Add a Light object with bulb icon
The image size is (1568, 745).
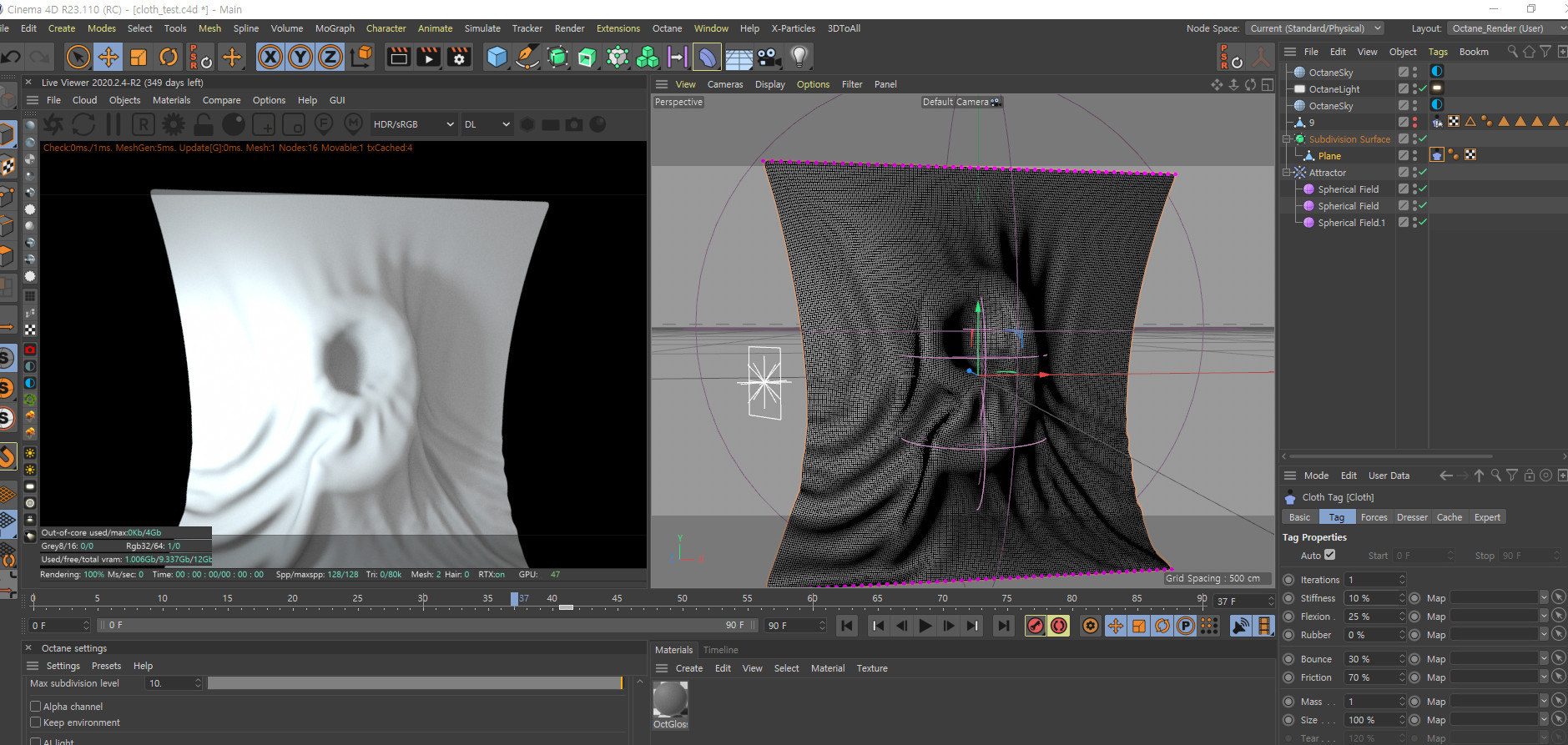pyautogui.click(x=799, y=57)
